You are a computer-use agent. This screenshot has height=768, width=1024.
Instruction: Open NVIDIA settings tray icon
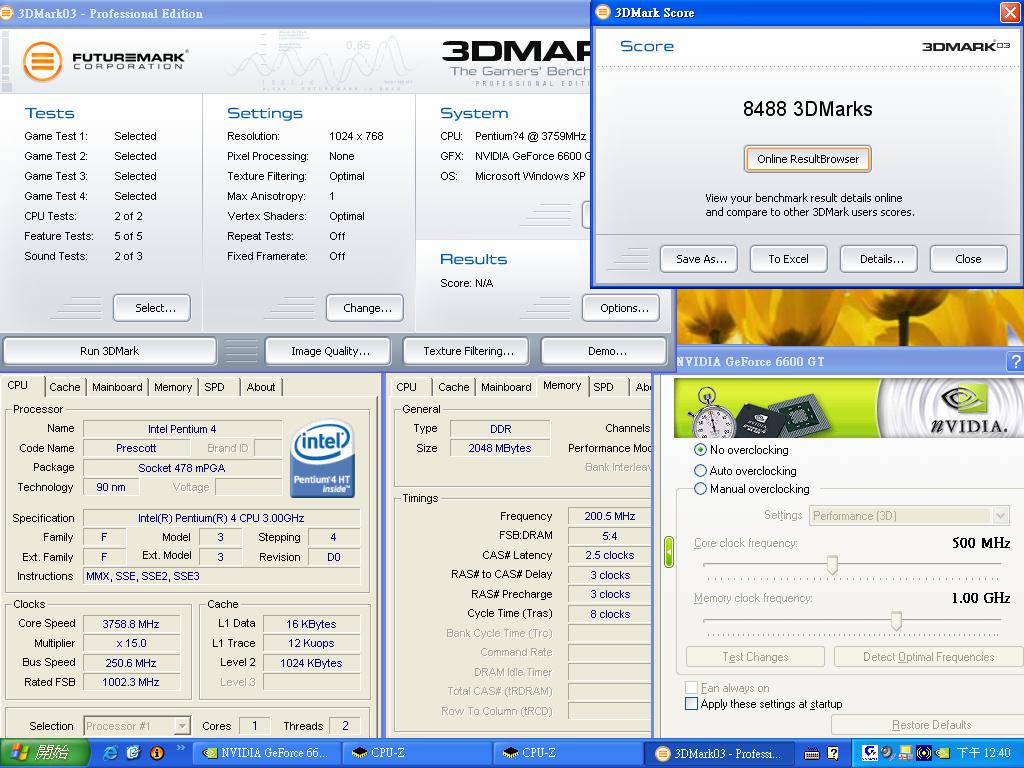pos(942,753)
